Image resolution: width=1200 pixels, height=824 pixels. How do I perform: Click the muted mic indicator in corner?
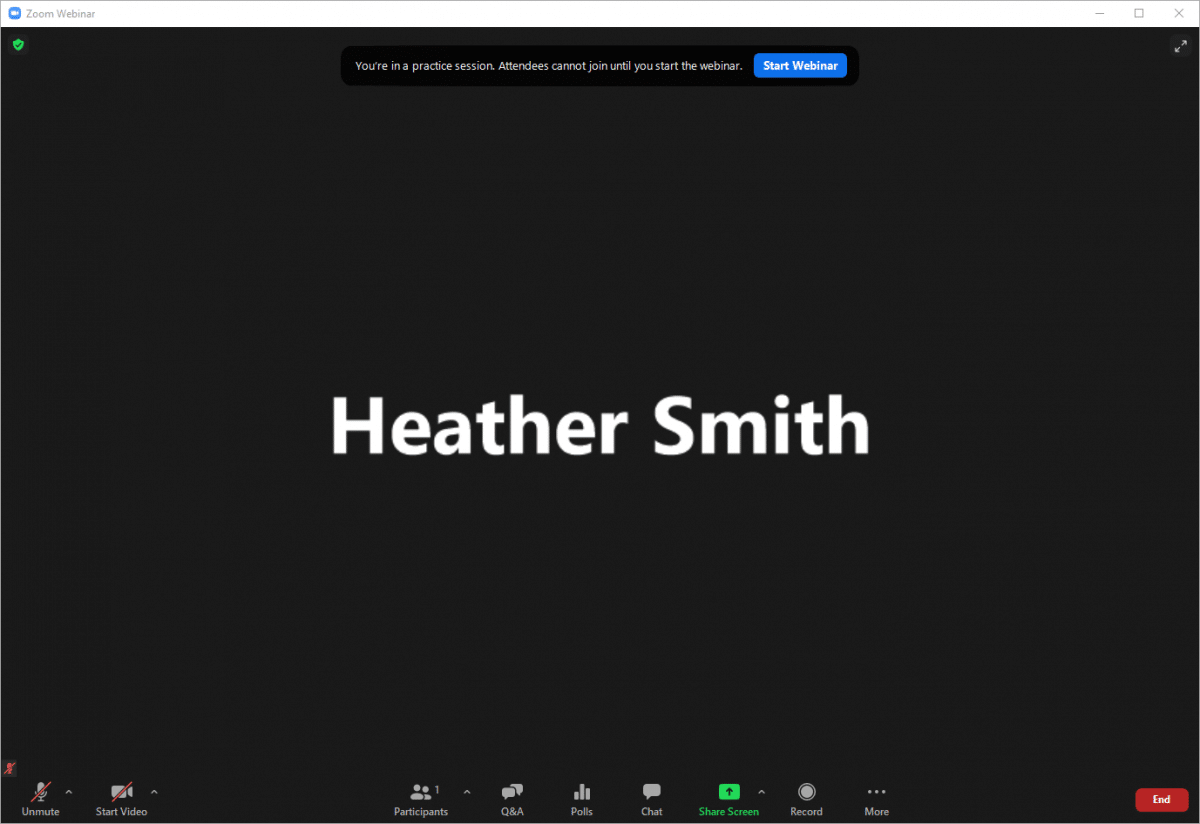(x=10, y=768)
